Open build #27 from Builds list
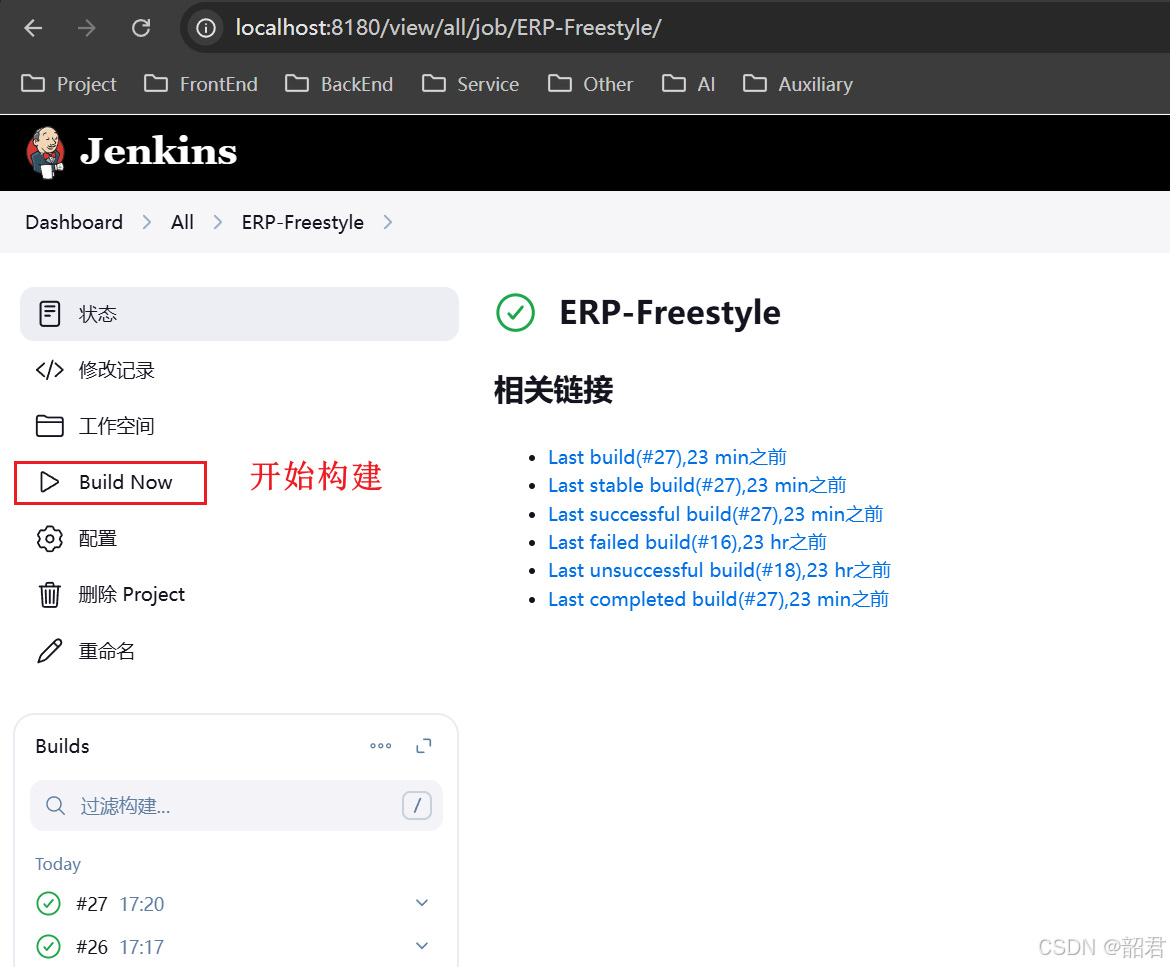 [92, 904]
